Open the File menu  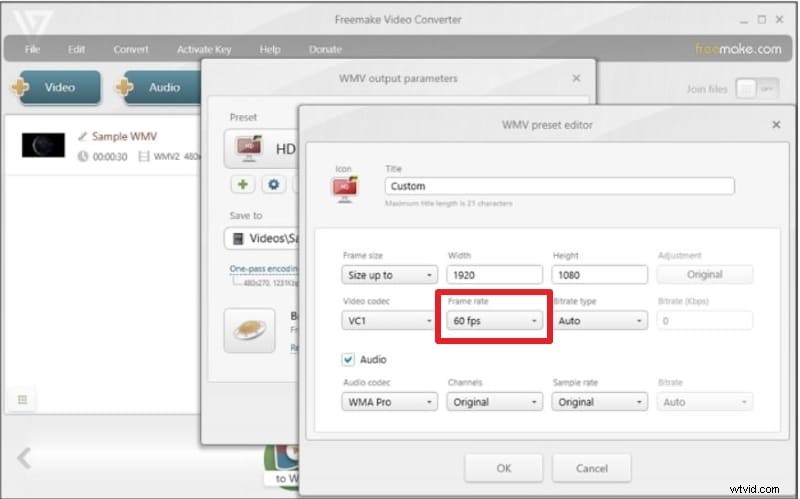pos(32,49)
